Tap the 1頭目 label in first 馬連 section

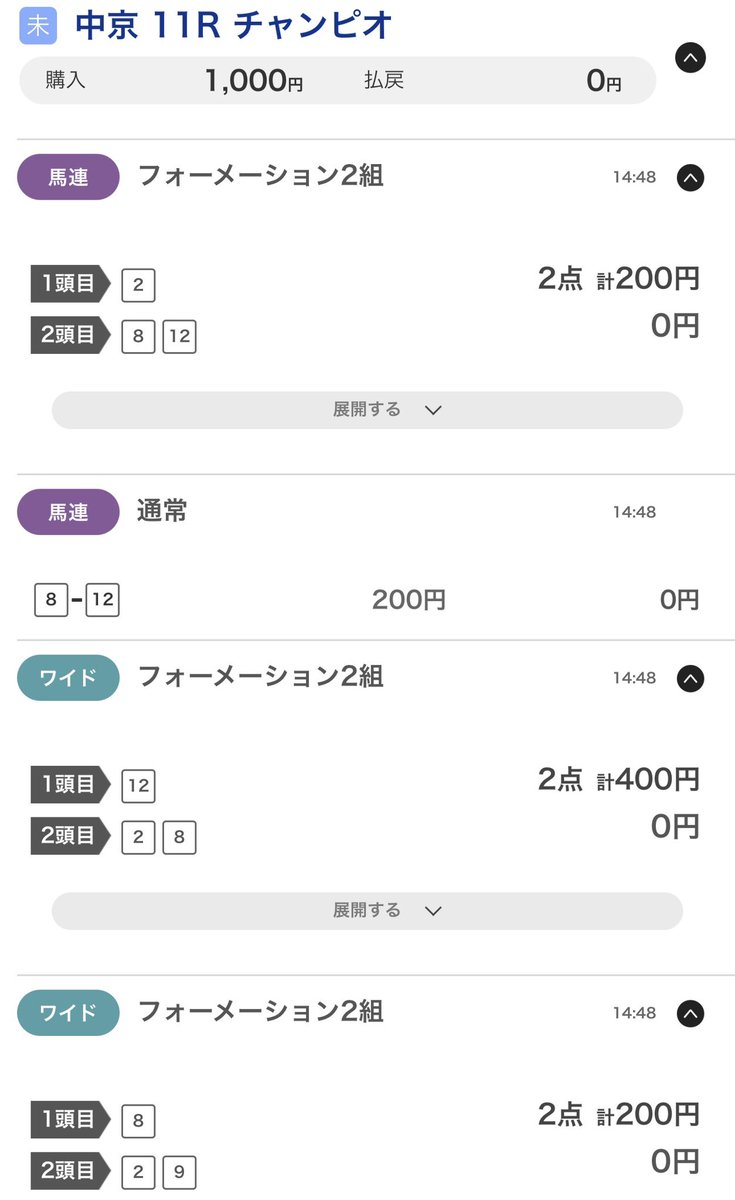pyautogui.click(x=69, y=285)
